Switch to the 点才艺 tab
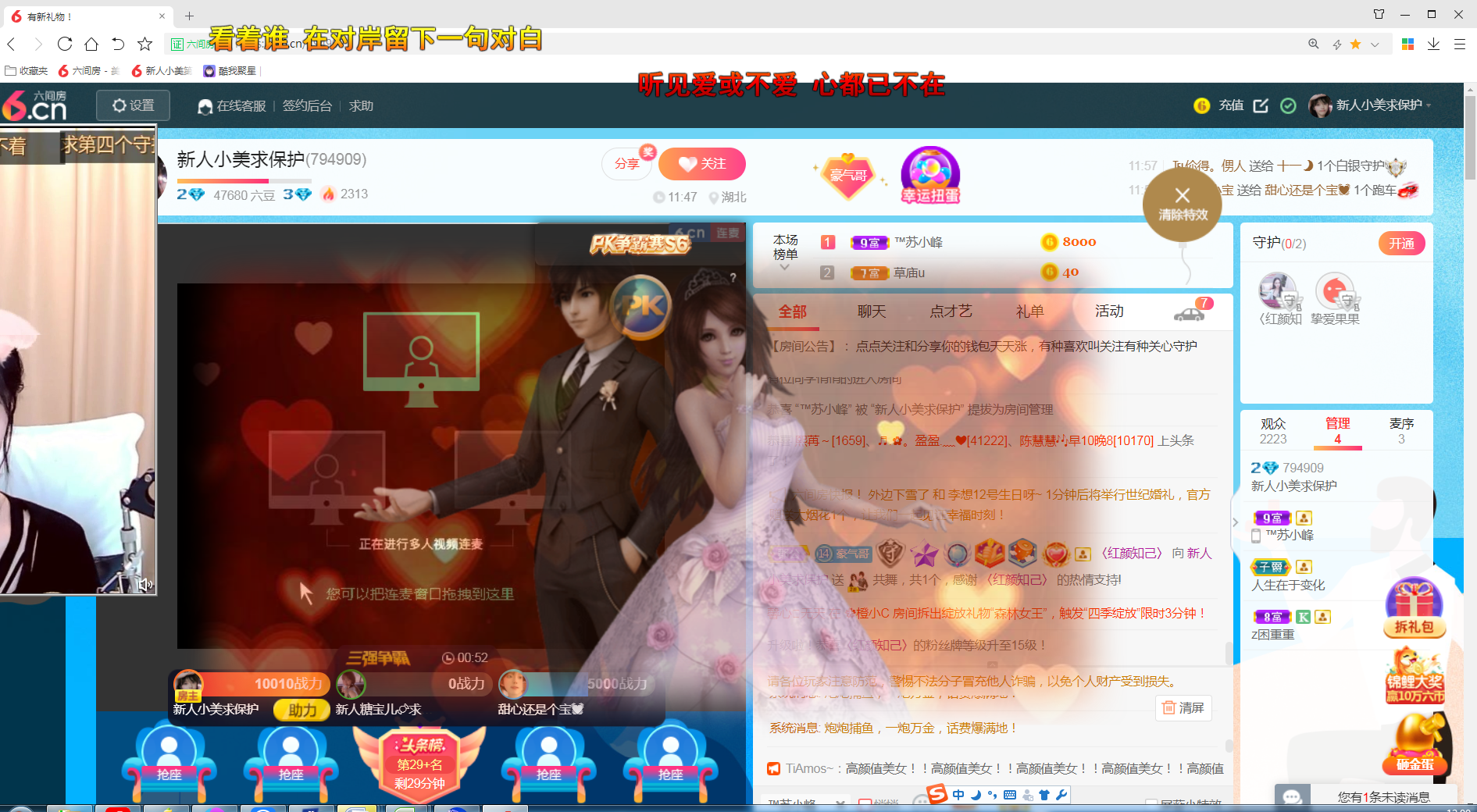1477x812 pixels. 951,312
